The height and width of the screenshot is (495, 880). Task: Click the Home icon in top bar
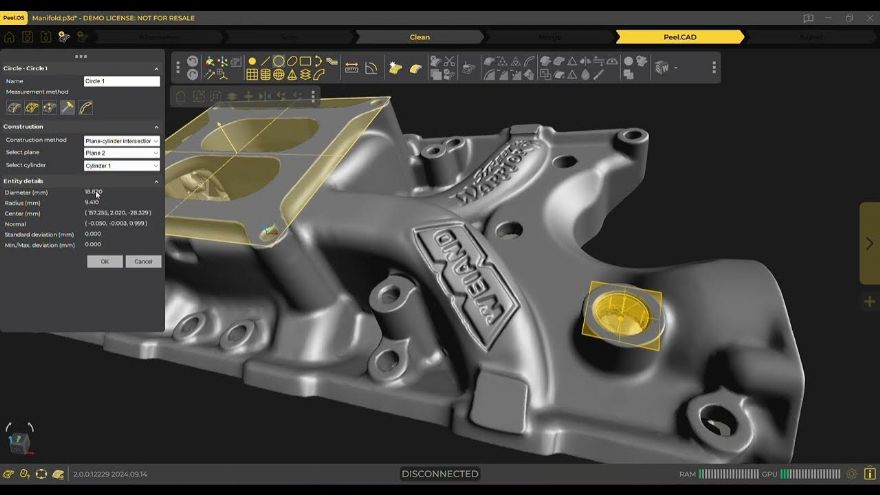point(9,37)
